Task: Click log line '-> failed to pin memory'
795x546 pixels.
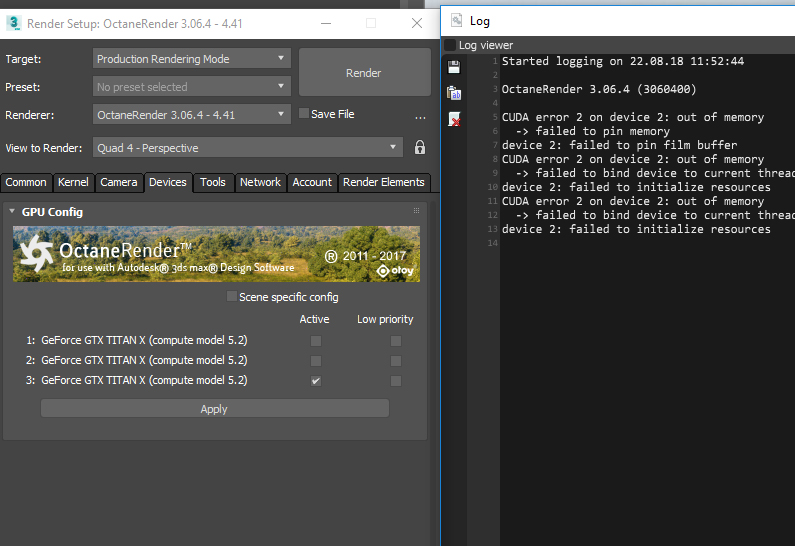Action: [x=592, y=131]
